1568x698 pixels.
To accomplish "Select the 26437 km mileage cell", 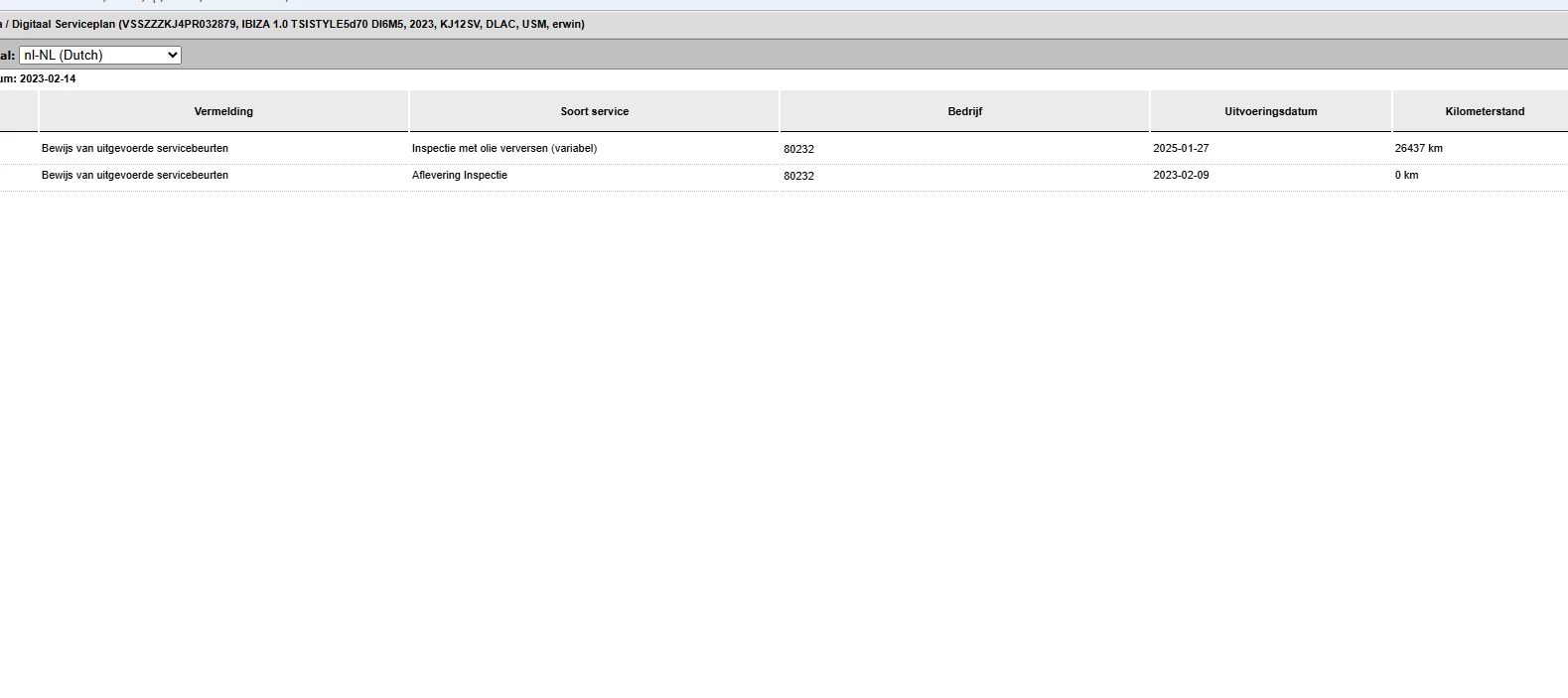I will (1418, 148).
